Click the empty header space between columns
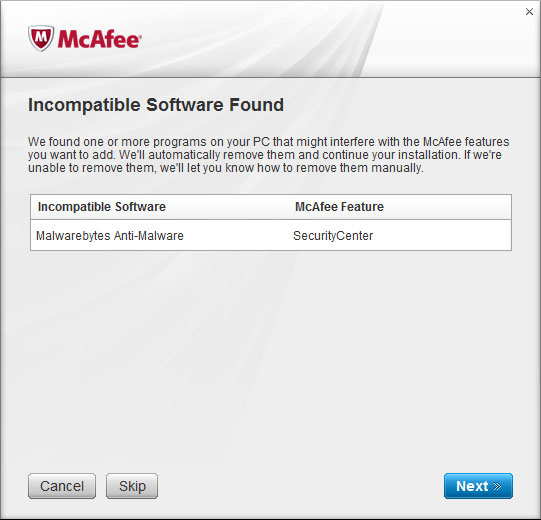Image resolution: width=541 pixels, height=520 pixels. pos(230,207)
